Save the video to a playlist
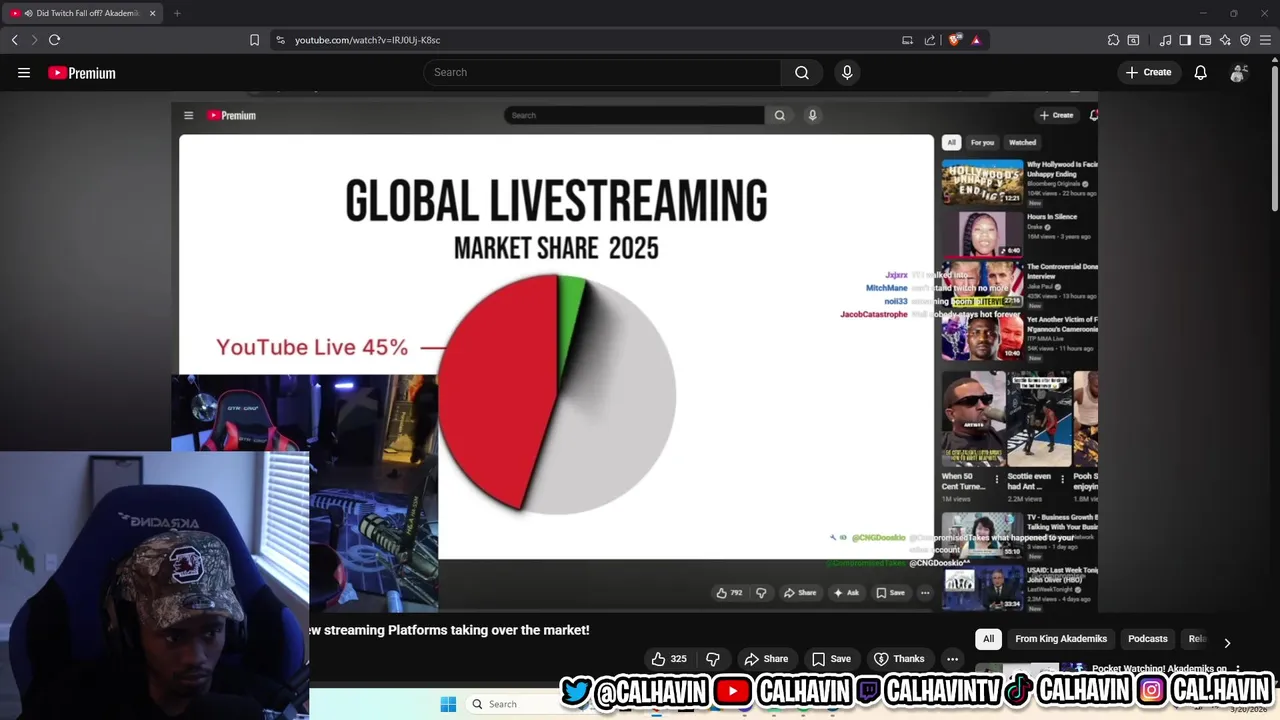This screenshot has height=720, width=1280. point(831,659)
